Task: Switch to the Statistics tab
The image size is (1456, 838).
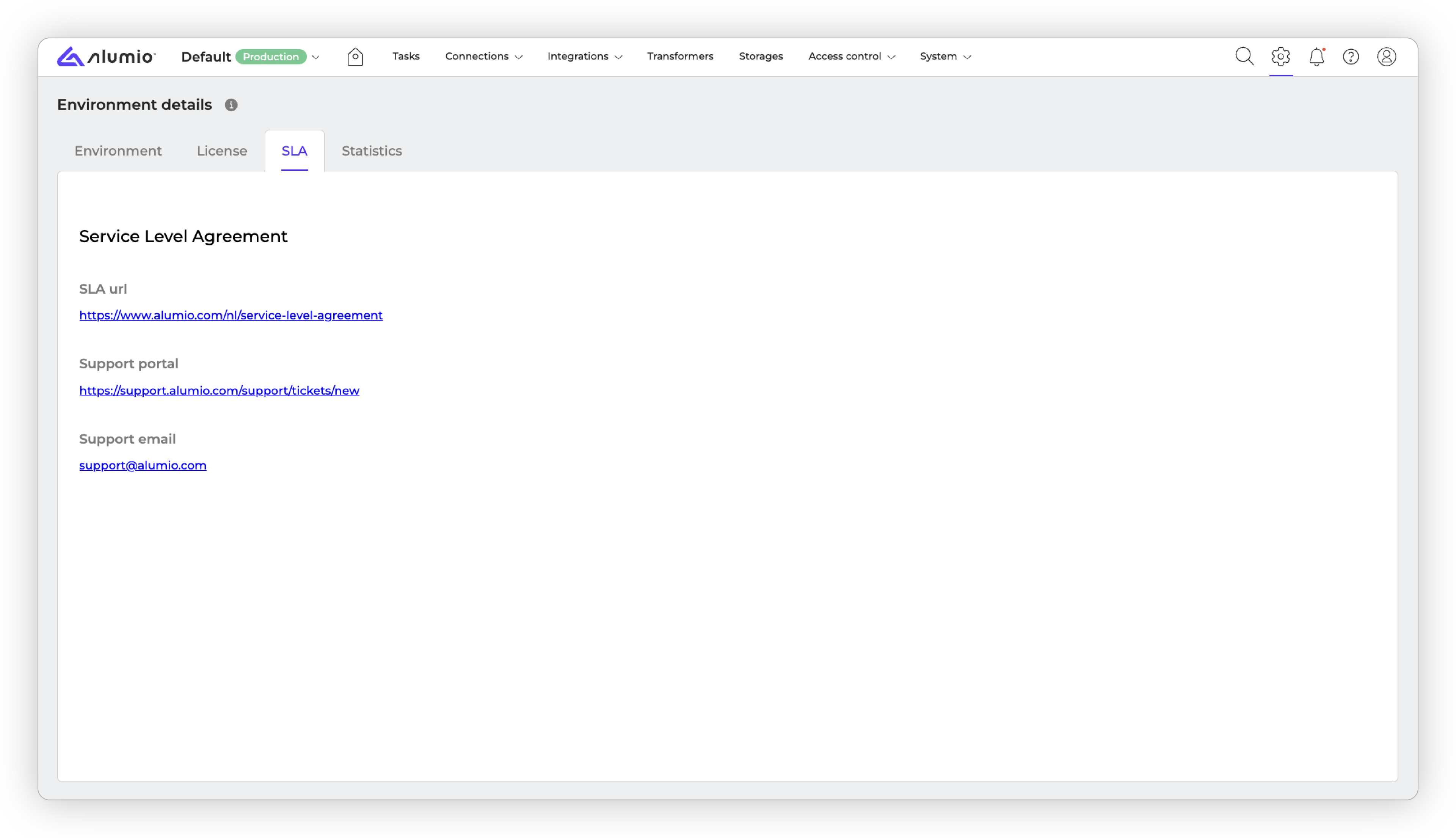Action: tap(372, 151)
